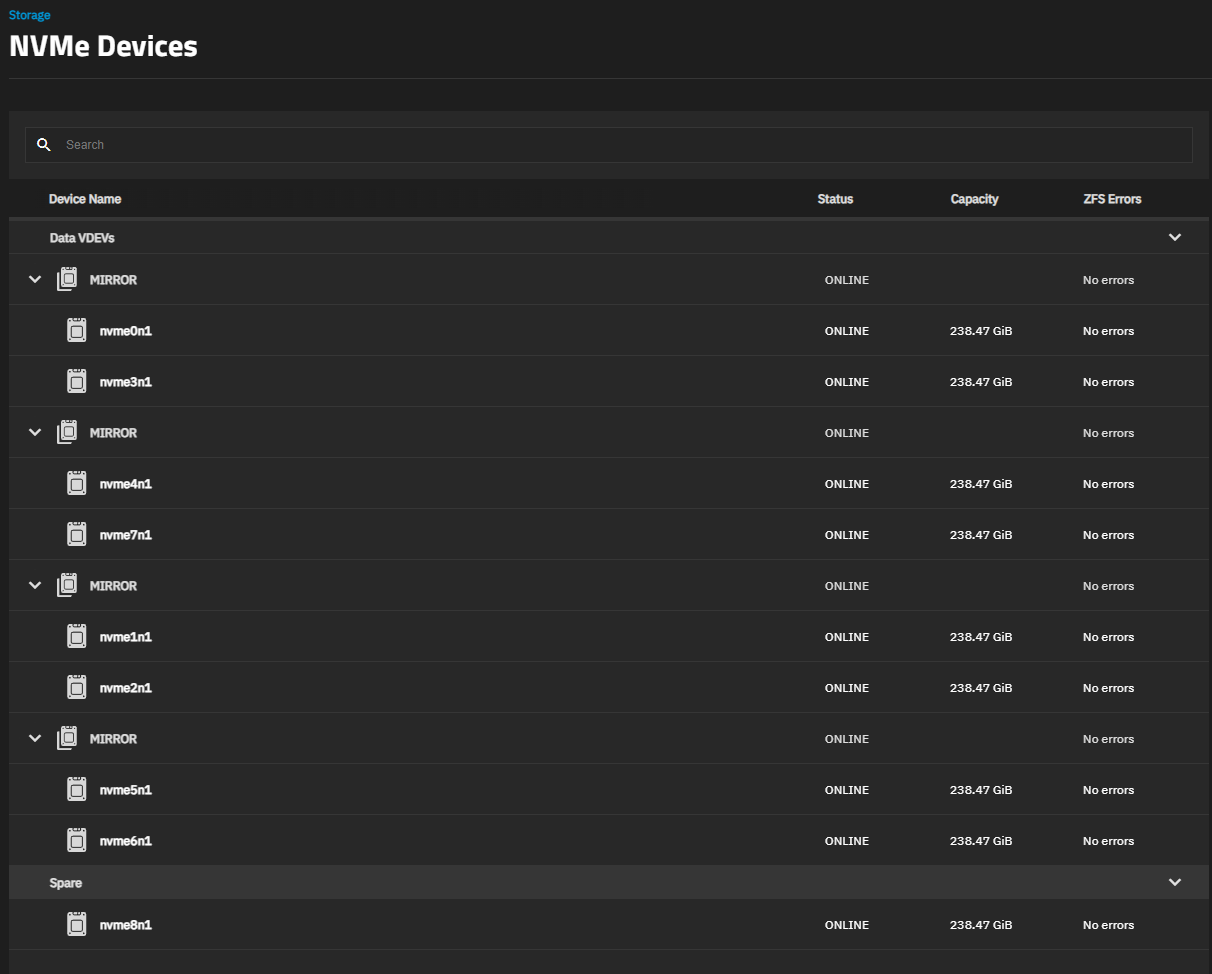1212x974 pixels.
Task: Click the disk icon beside nvme2n1
Action: [x=77, y=687]
